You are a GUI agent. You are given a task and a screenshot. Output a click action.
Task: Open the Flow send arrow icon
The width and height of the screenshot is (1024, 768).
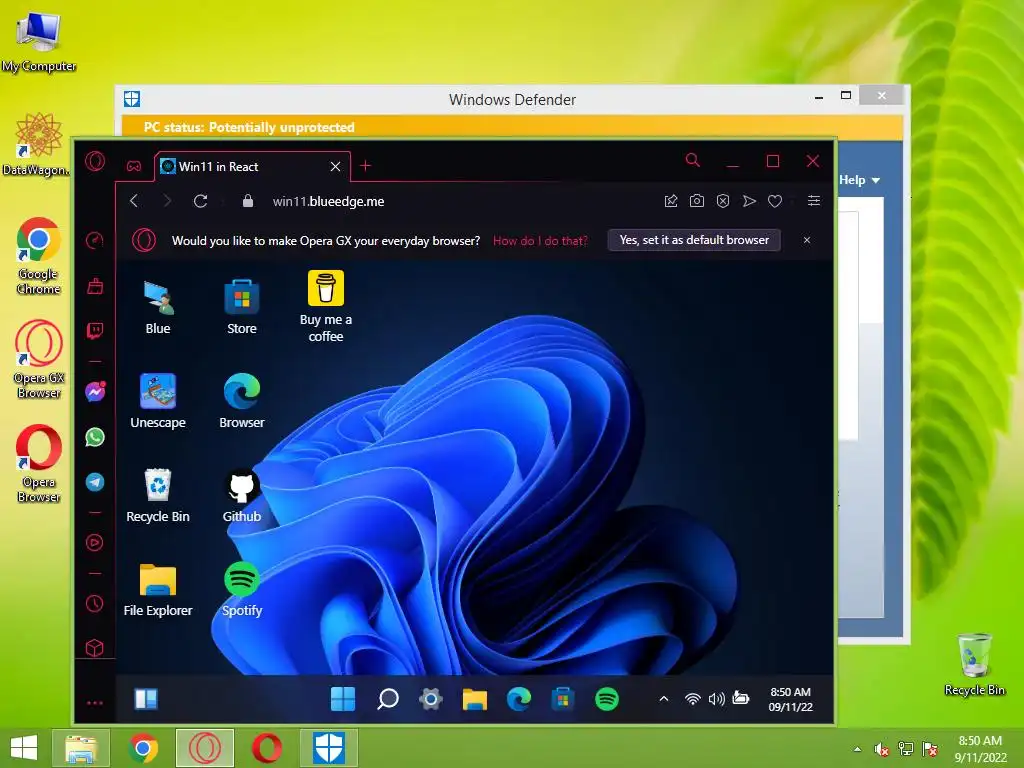coord(749,201)
